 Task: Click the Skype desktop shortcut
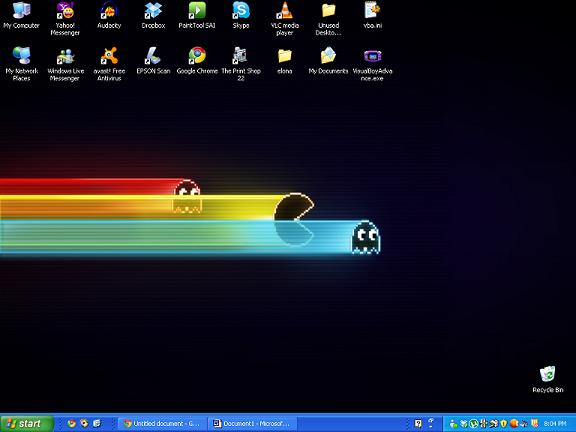241,15
